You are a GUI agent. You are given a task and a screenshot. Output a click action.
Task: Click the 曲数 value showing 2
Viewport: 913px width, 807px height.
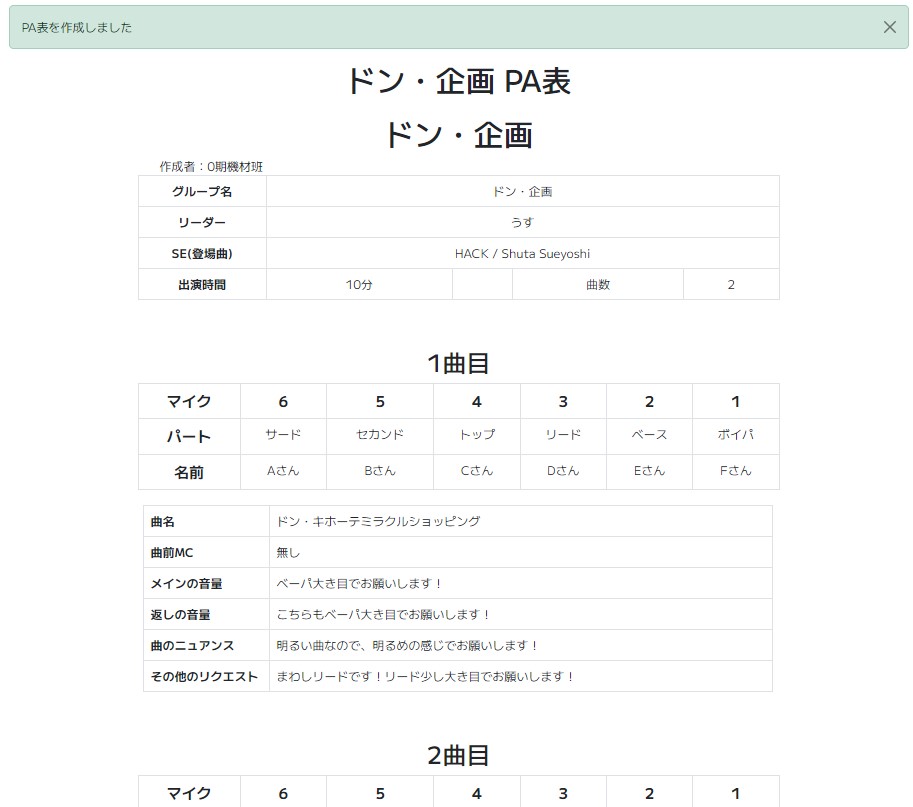(x=730, y=284)
